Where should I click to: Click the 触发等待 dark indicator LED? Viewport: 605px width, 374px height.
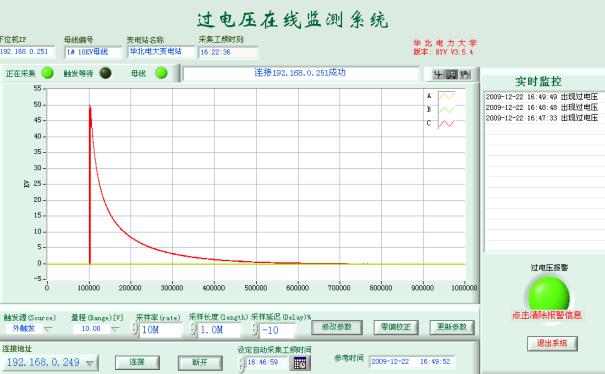105,73
